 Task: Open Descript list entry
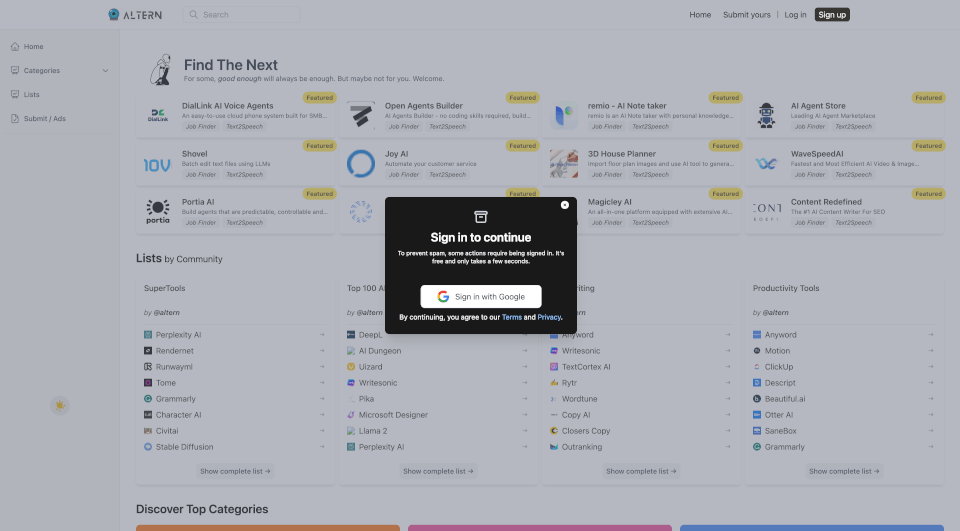tap(780, 383)
